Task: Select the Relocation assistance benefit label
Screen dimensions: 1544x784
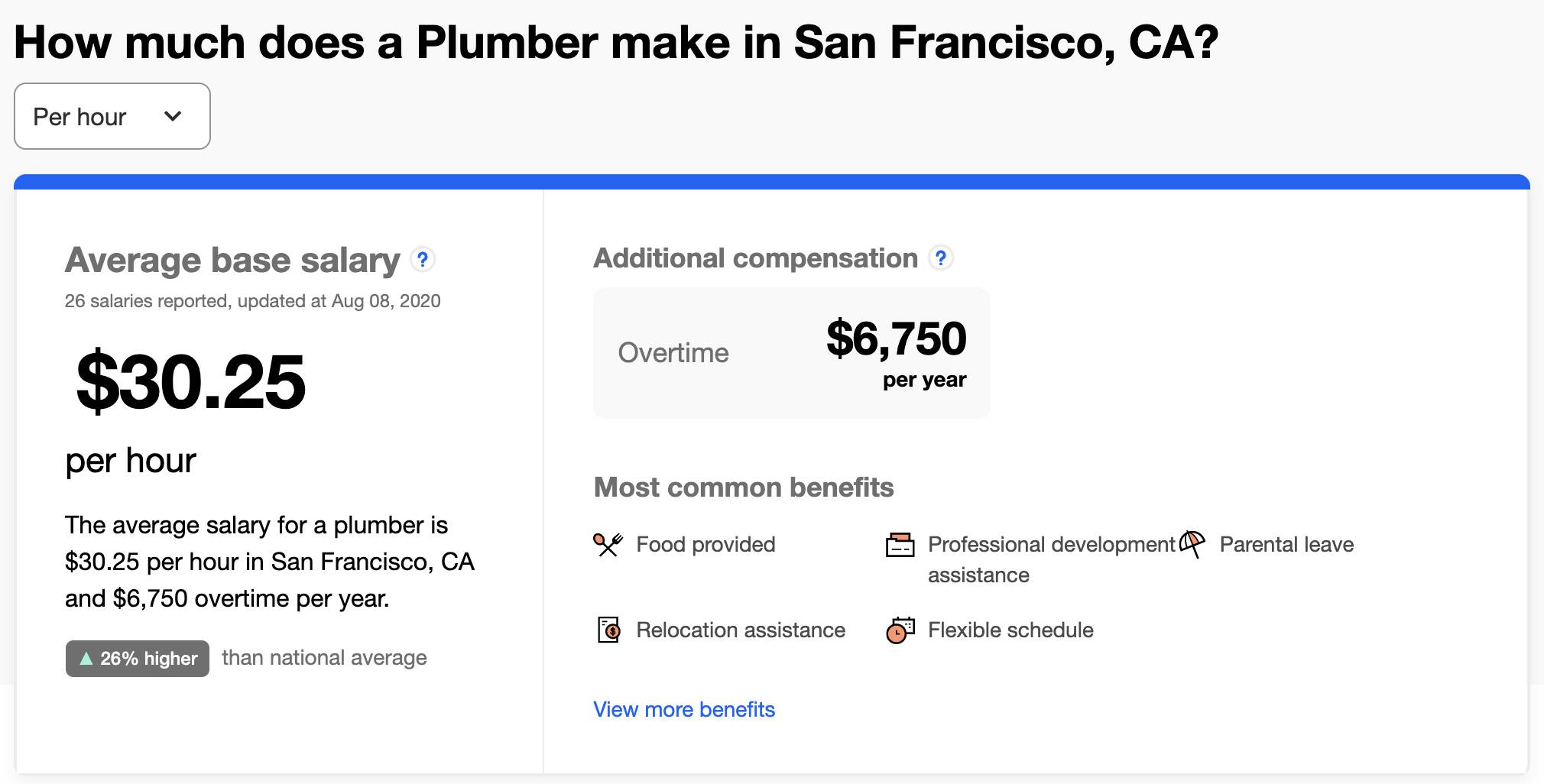Action: 741,630
